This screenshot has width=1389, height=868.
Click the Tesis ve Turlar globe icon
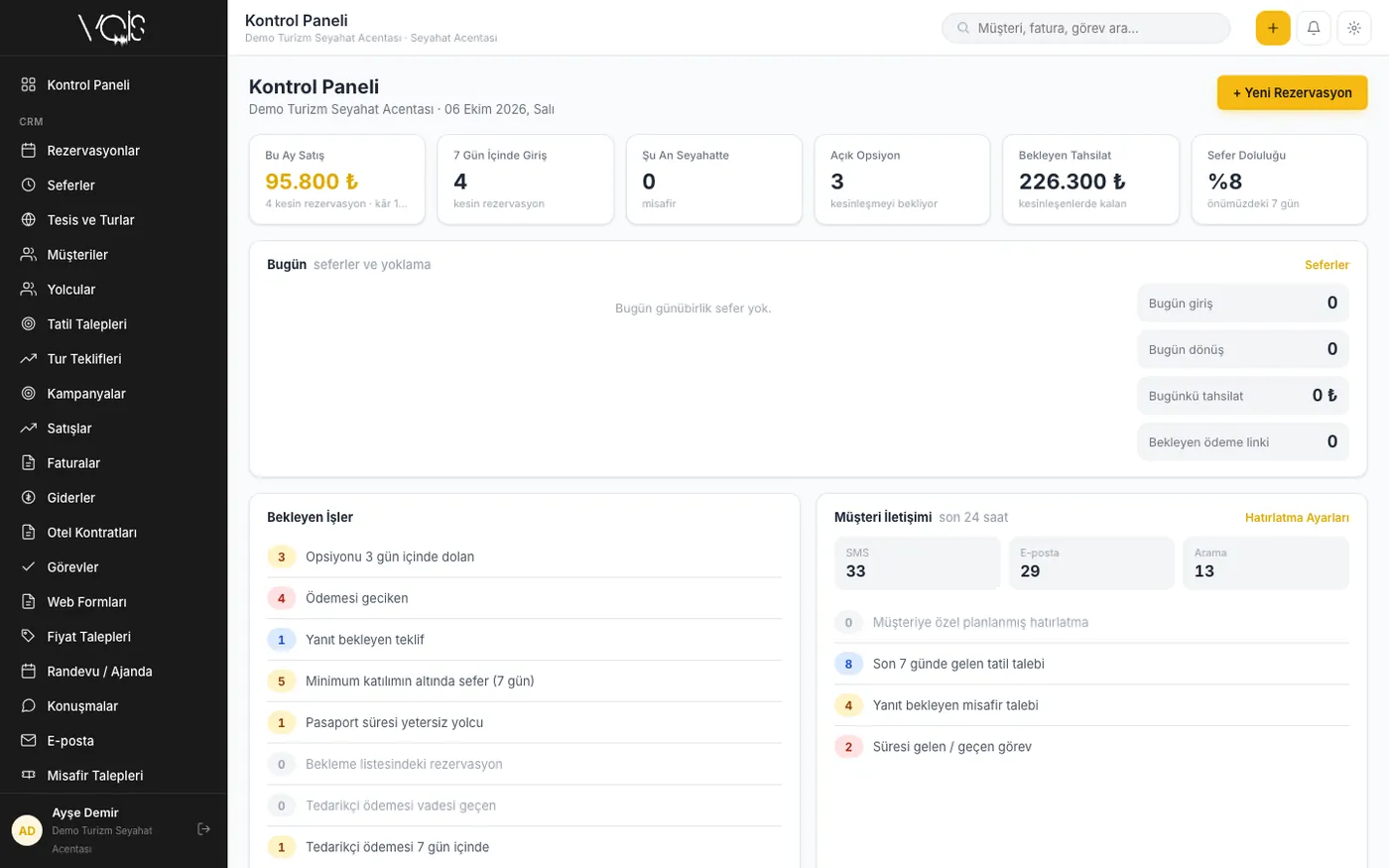click(x=29, y=220)
